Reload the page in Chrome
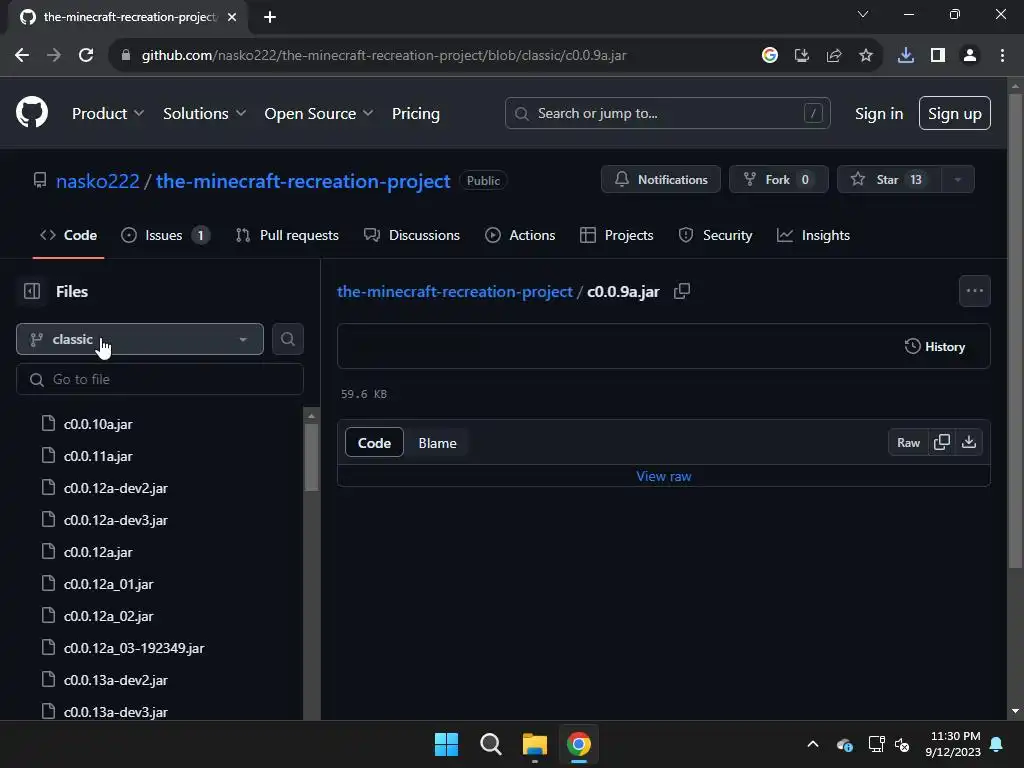1024x768 pixels. [86, 56]
